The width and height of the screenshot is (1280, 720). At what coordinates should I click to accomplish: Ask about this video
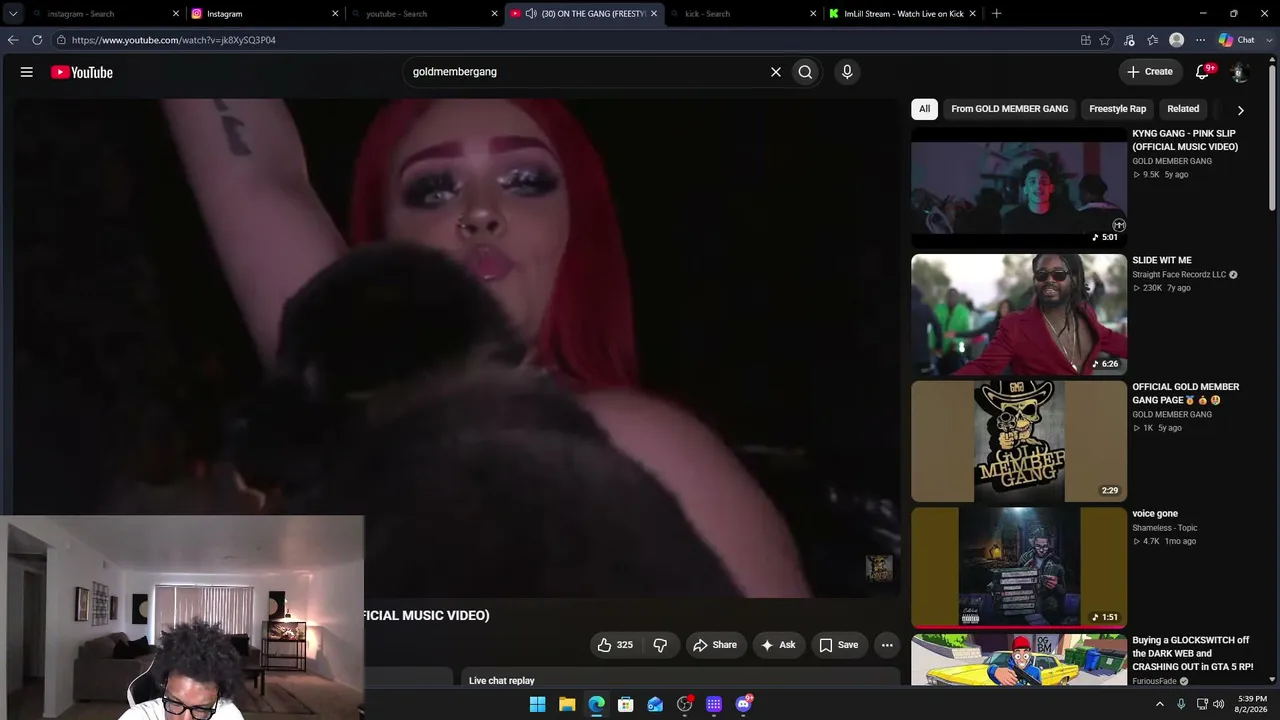click(778, 645)
